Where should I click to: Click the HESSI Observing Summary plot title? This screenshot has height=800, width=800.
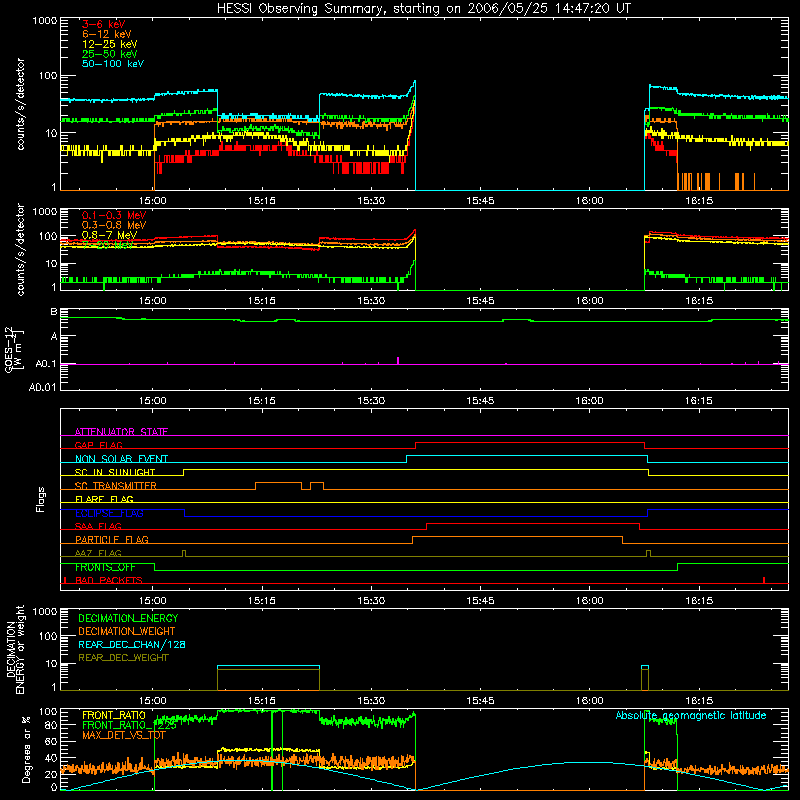pyautogui.click(x=424, y=8)
